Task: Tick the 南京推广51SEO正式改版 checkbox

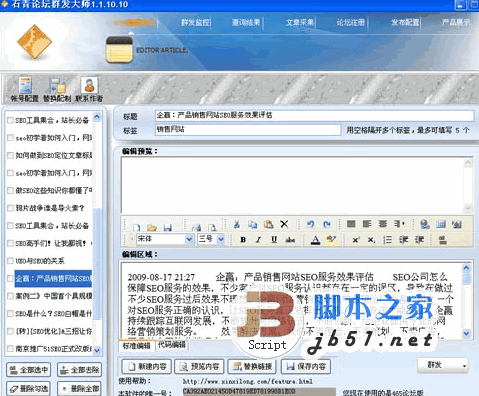Action: click(10, 349)
